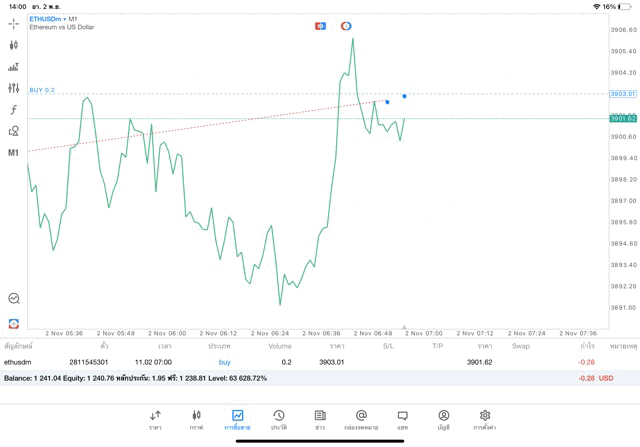Click the blue one-click trading icon

[x=321, y=25]
